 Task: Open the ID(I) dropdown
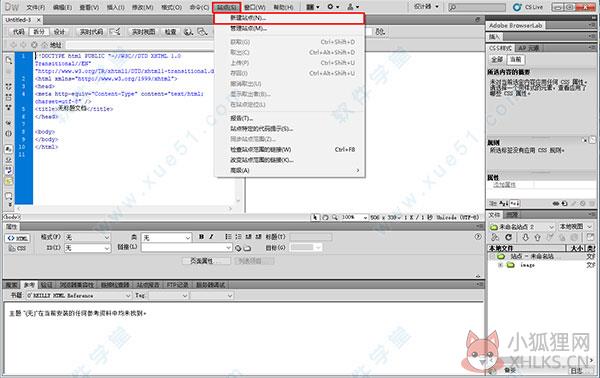(88, 248)
